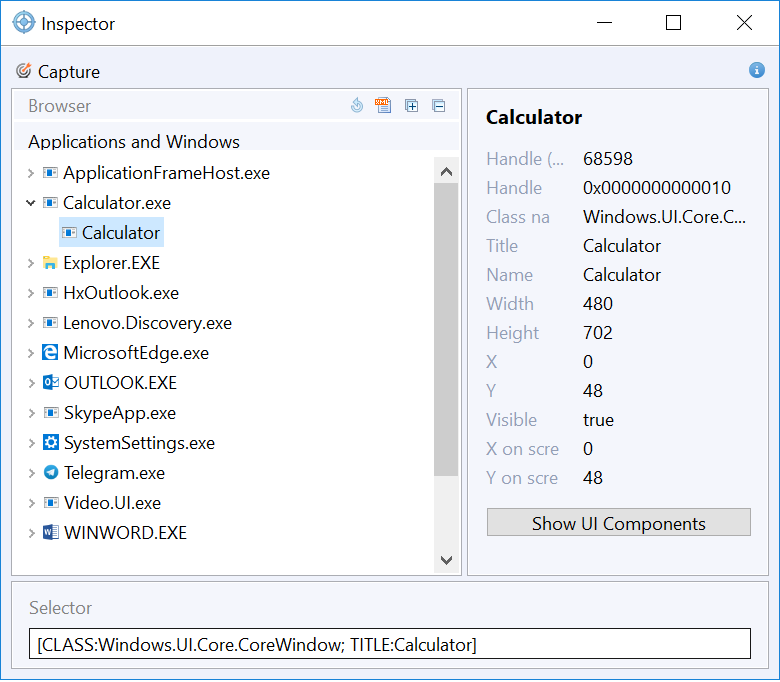Click the ApplicationFrameHost.exe window icon
Viewport: 780px width, 682px height.
coord(50,173)
